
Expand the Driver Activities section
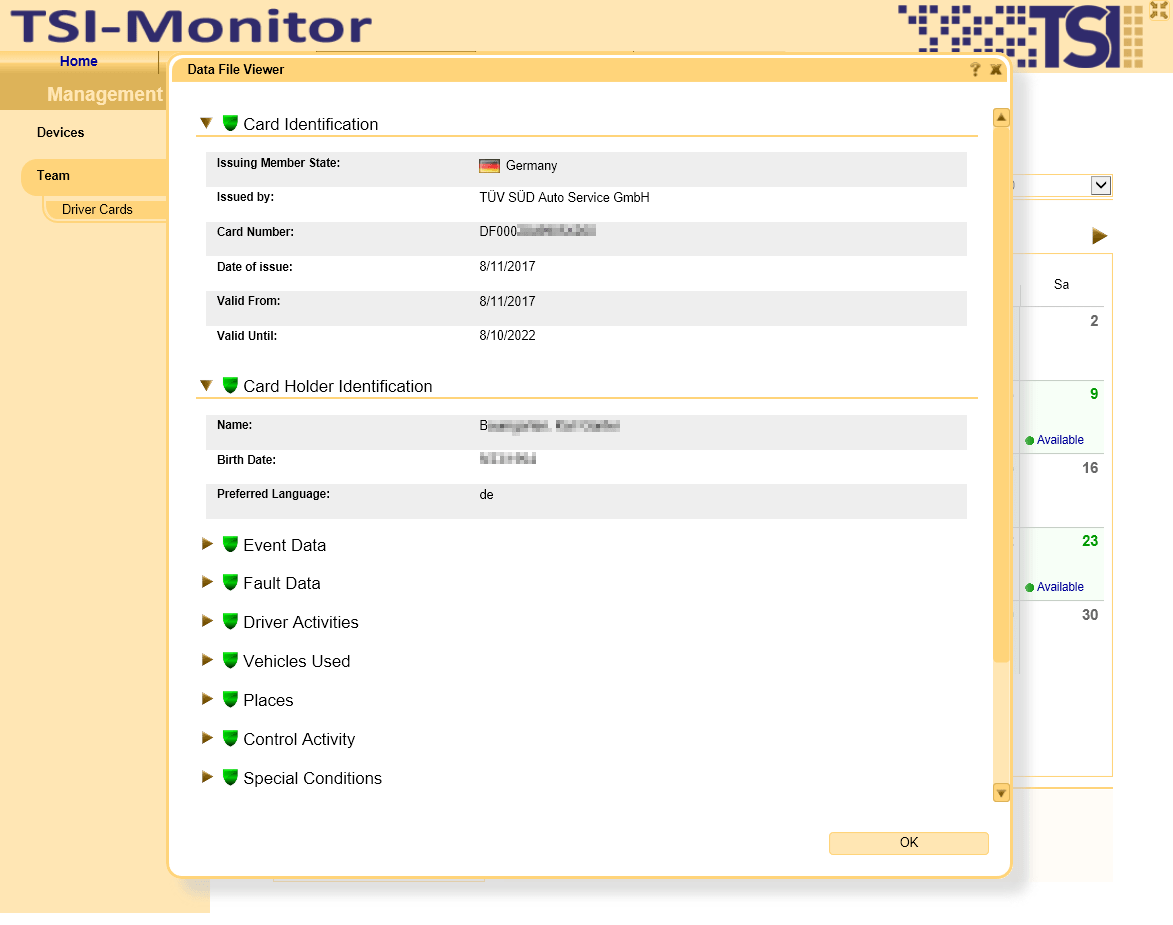coord(207,621)
